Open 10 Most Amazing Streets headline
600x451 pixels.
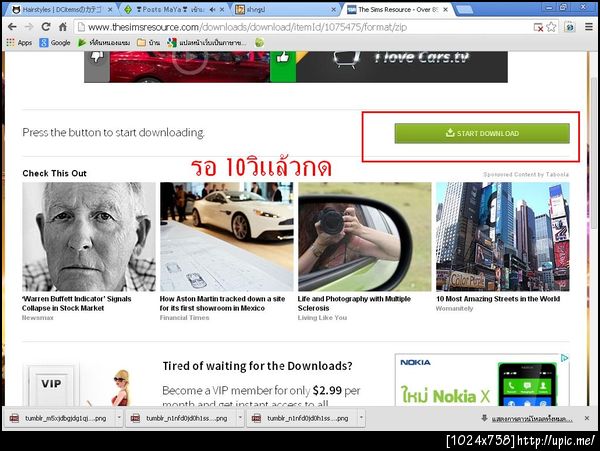point(498,299)
